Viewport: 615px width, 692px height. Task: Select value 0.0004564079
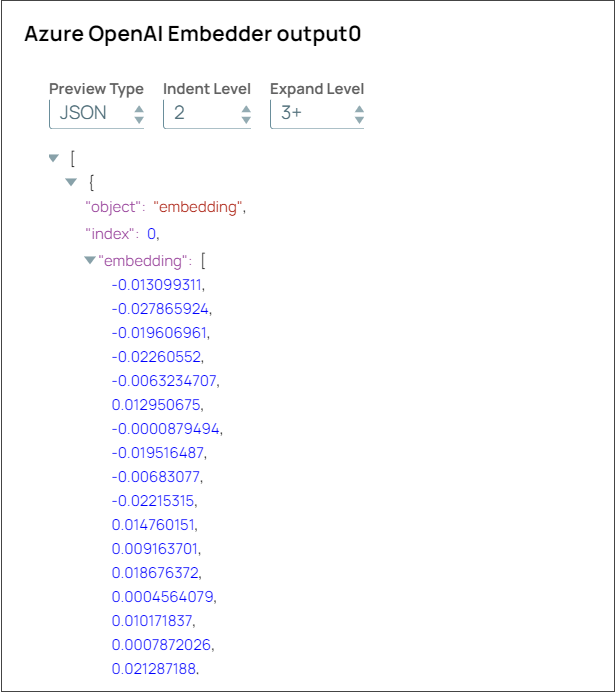click(162, 597)
